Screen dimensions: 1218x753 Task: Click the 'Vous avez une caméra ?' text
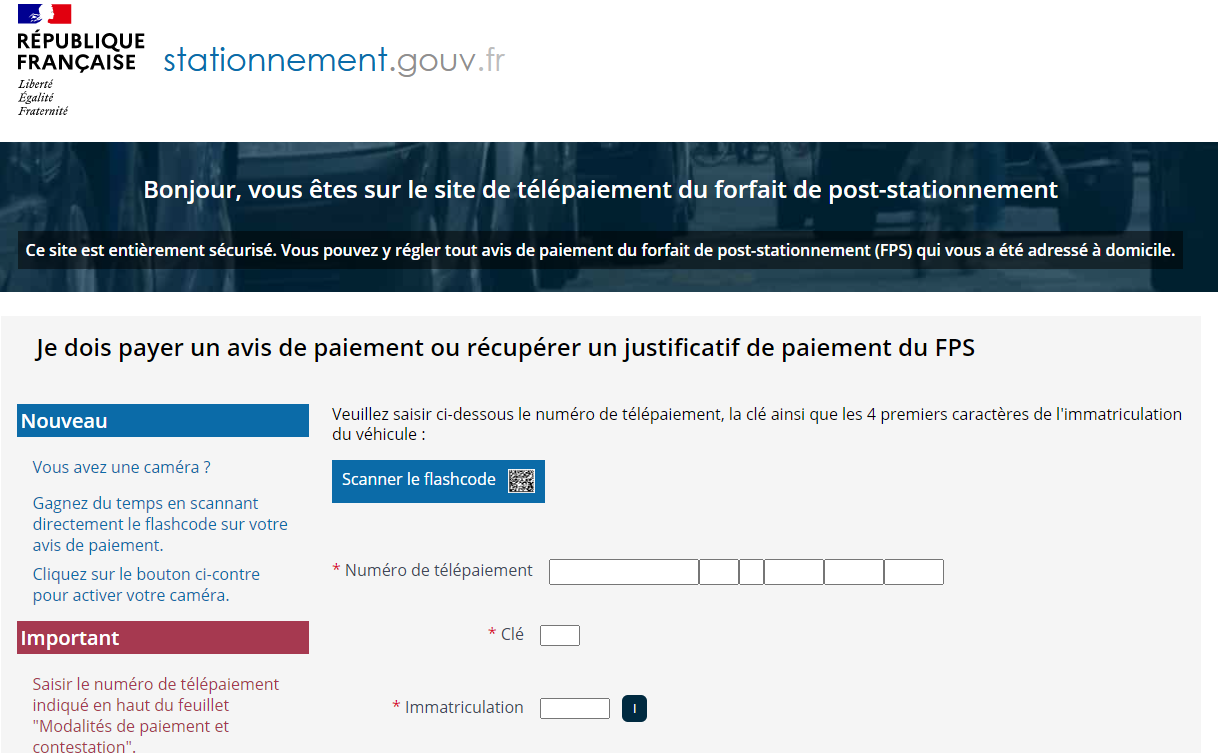[121, 467]
